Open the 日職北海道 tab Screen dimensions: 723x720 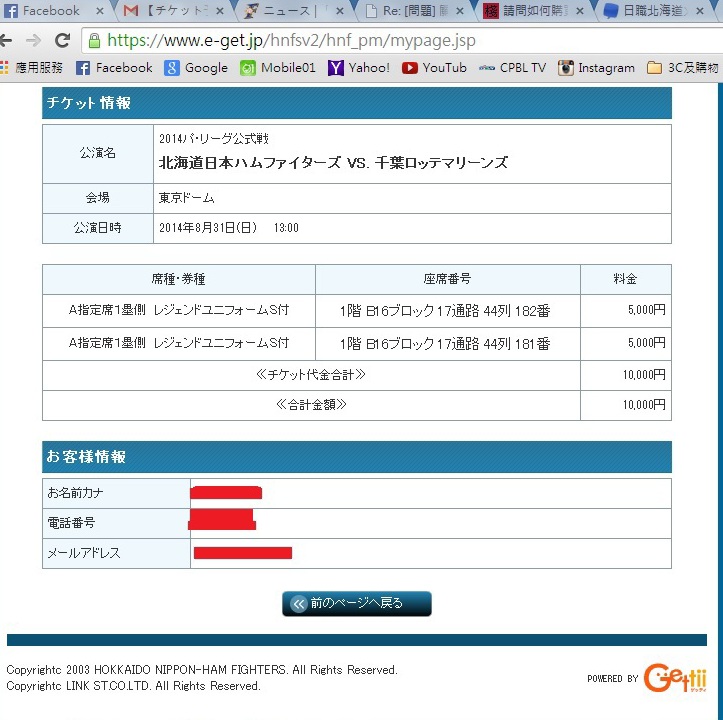point(653,11)
